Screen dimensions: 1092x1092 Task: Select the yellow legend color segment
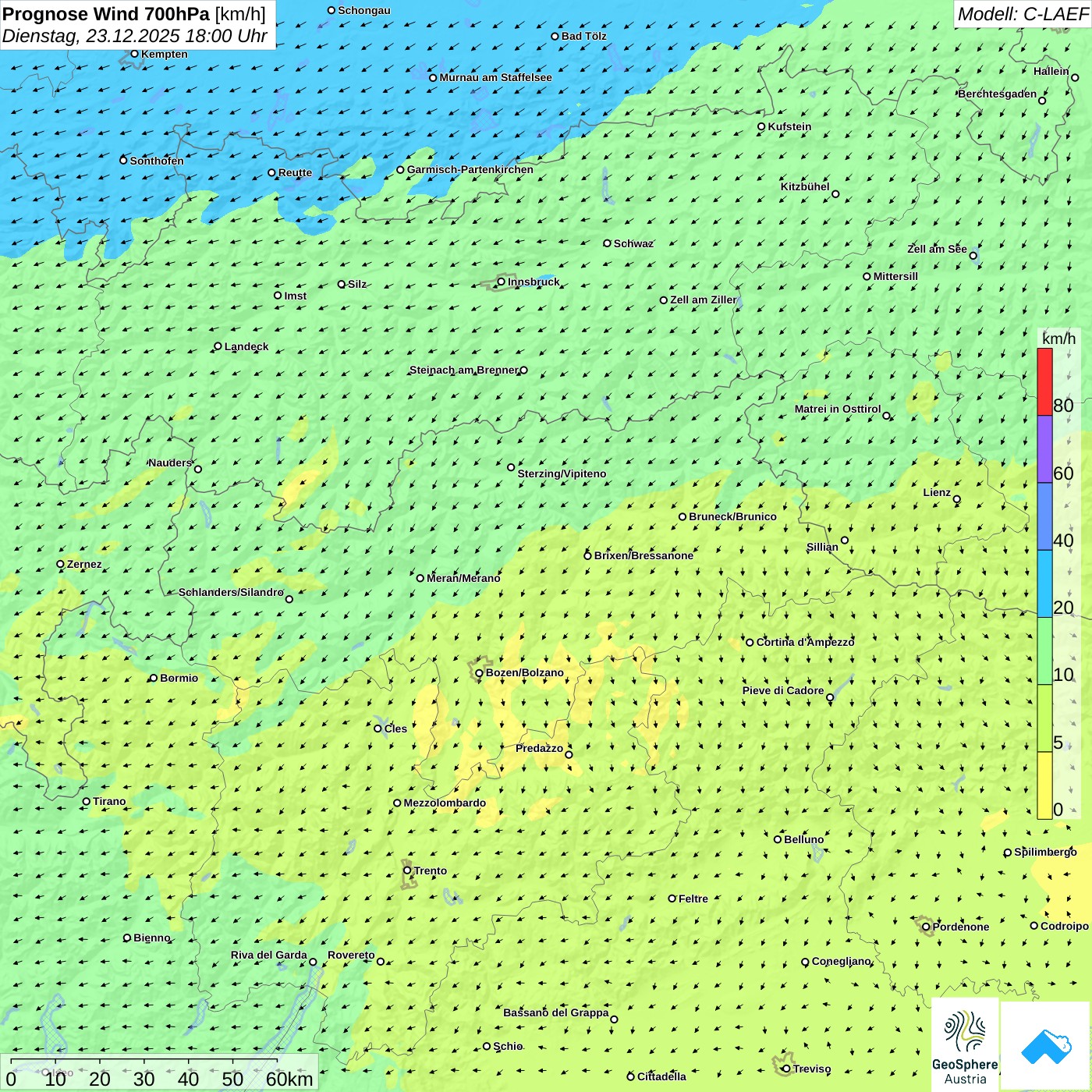[x=1044, y=785]
